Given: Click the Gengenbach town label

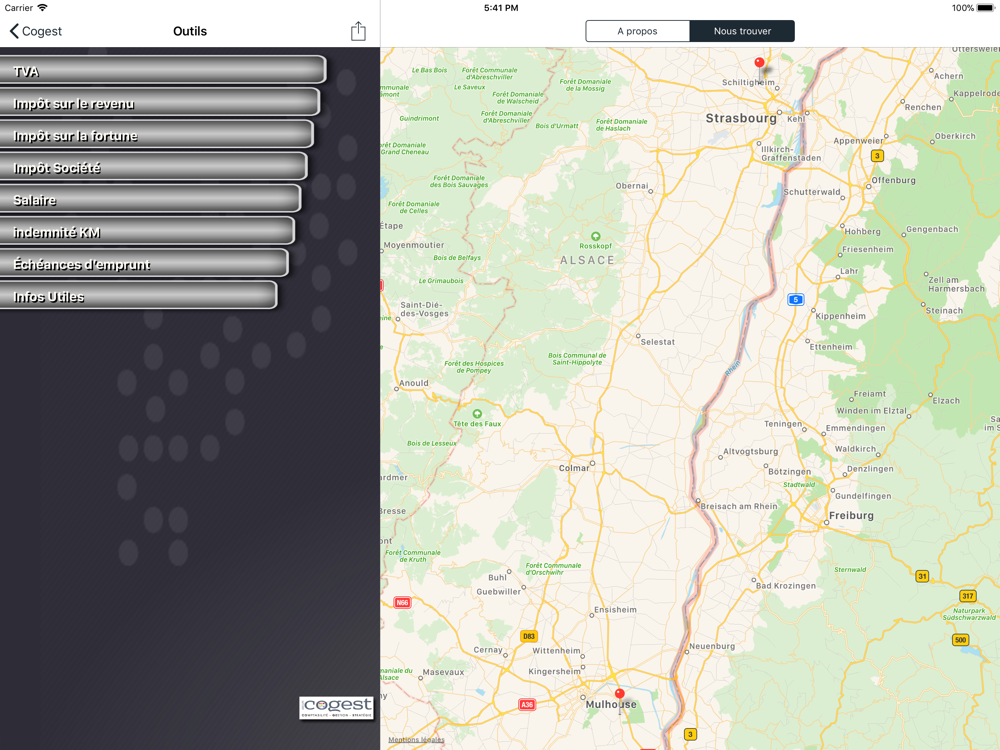Looking at the screenshot, I should click(x=932, y=230).
